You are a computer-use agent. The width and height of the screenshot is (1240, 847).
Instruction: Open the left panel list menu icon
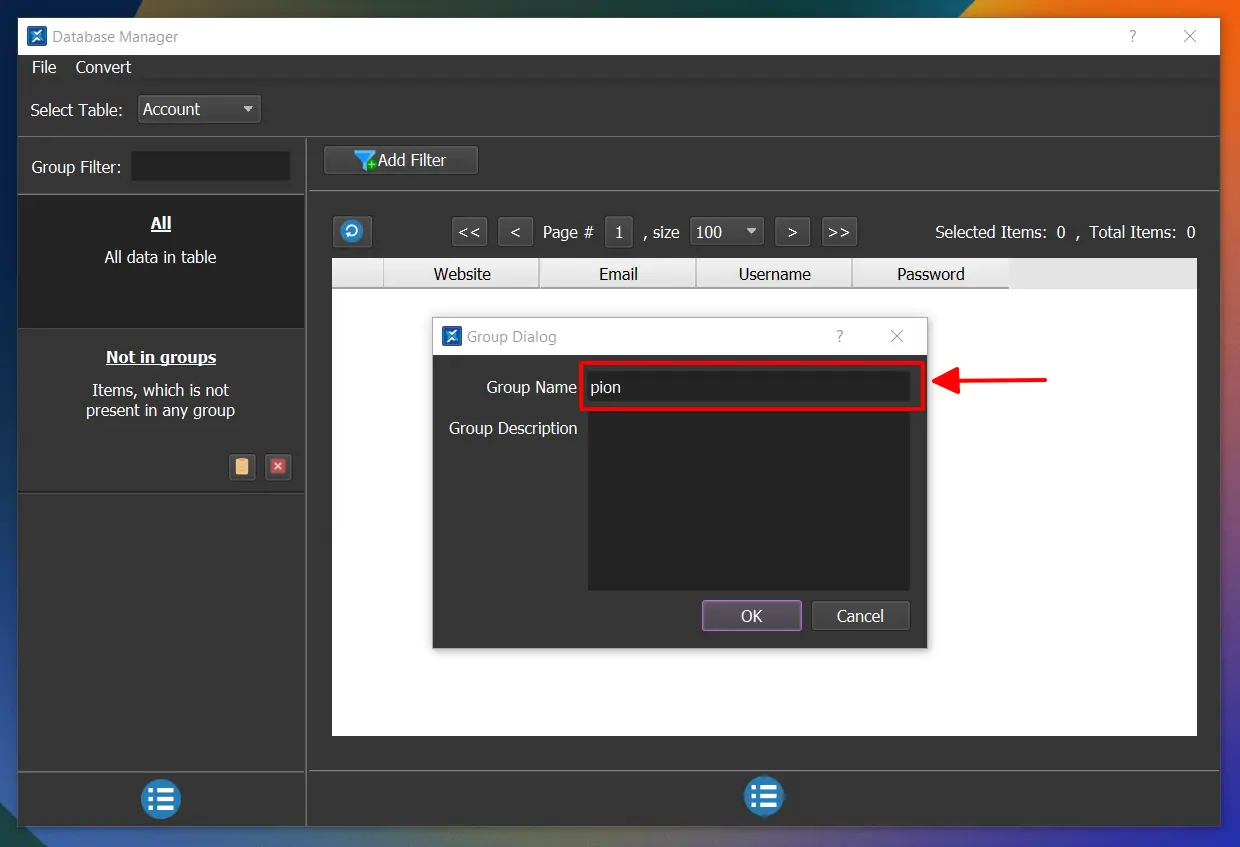coord(161,799)
